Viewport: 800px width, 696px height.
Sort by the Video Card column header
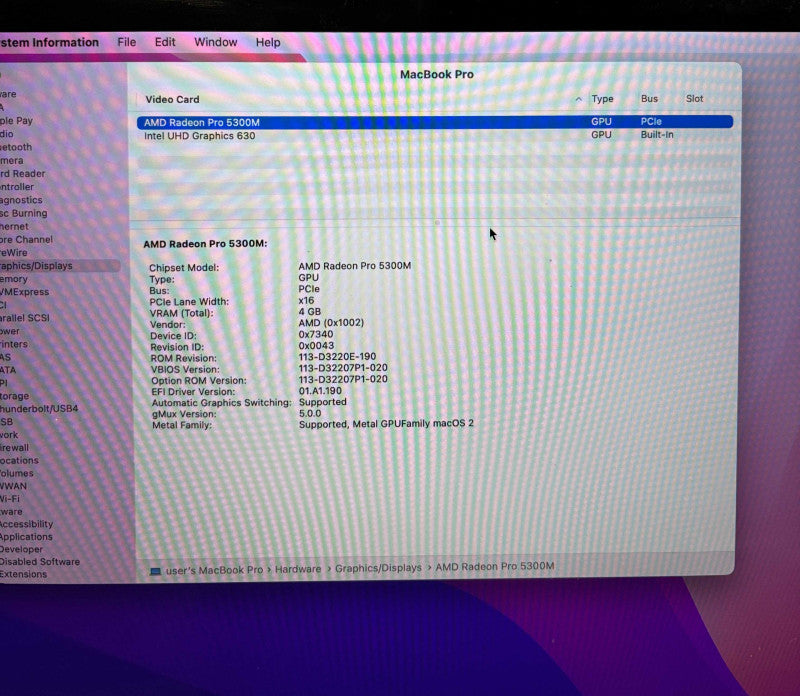(172, 100)
